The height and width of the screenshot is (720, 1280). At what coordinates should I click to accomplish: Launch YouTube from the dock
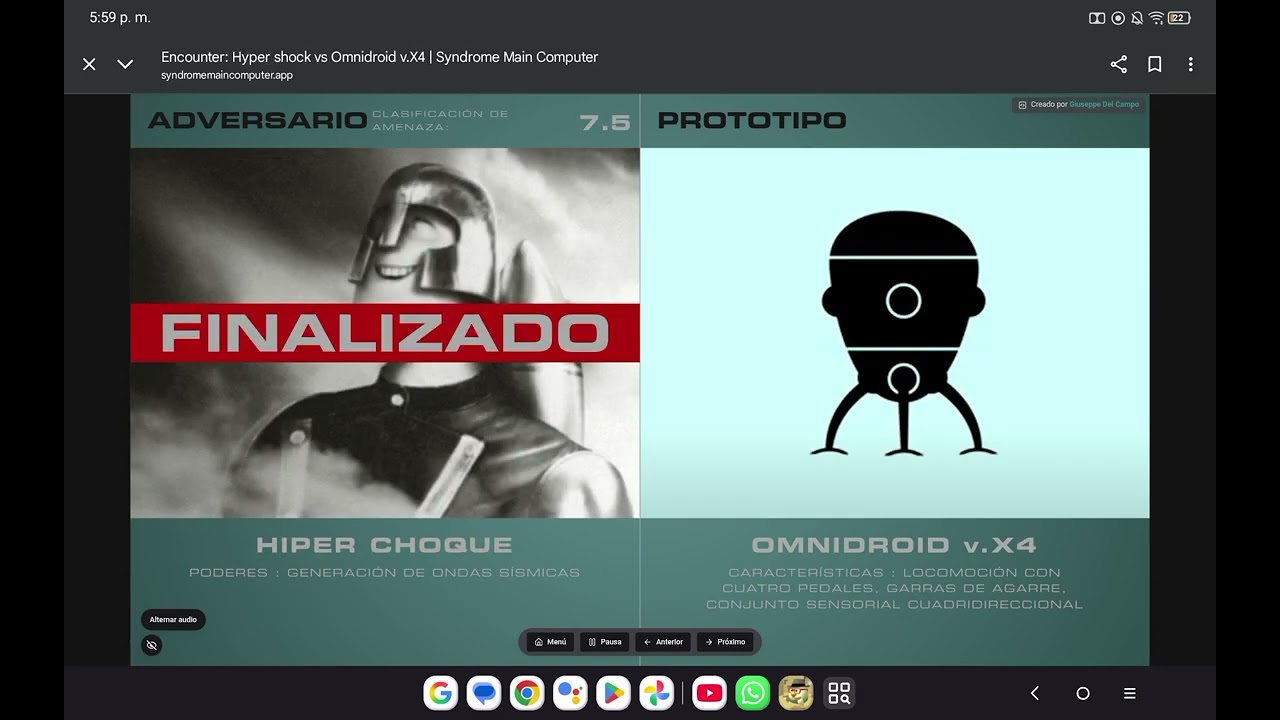tap(709, 693)
